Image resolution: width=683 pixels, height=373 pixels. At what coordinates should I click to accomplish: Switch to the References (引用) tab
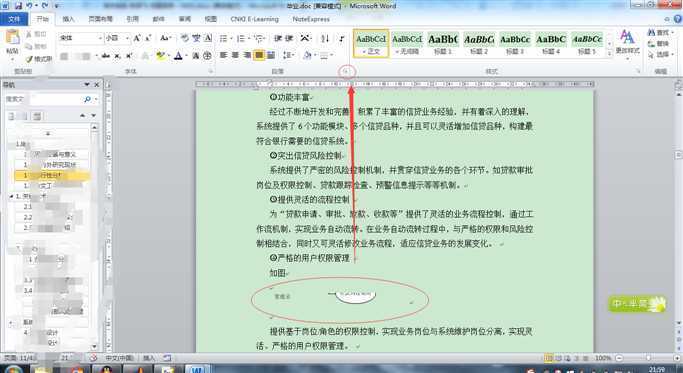(x=132, y=19)
